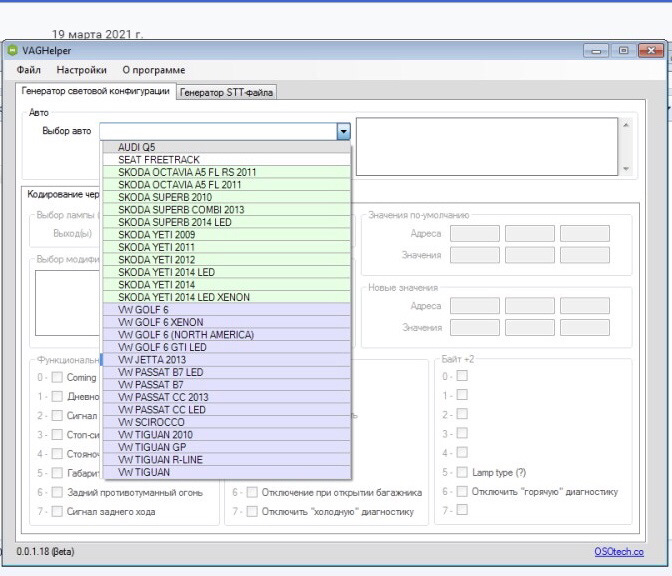Collapse the Выбор авто dropdown arrow
This screenshot has height=576, width=672.
click(343, 131)
